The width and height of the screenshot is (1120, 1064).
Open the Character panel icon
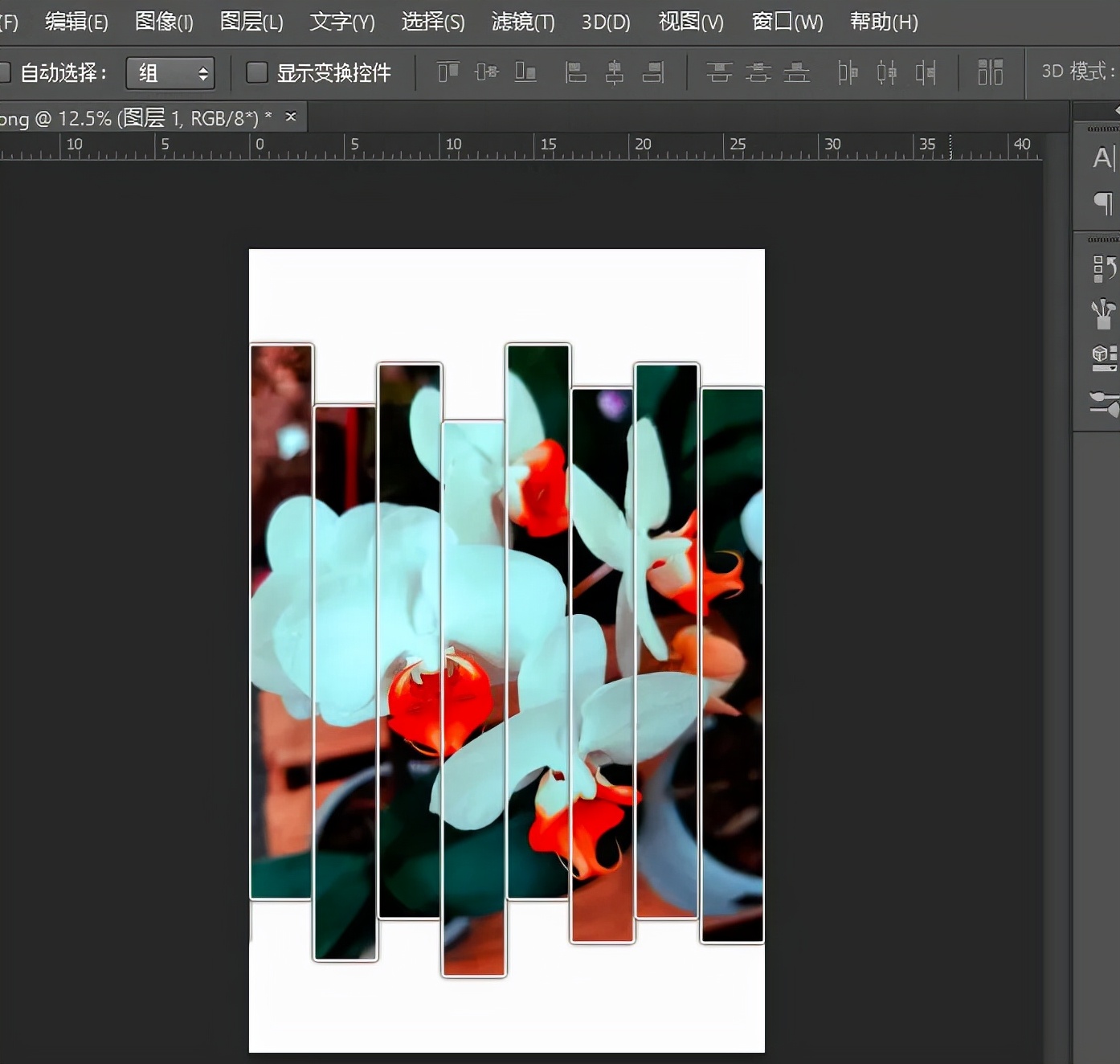point(1103,158)
